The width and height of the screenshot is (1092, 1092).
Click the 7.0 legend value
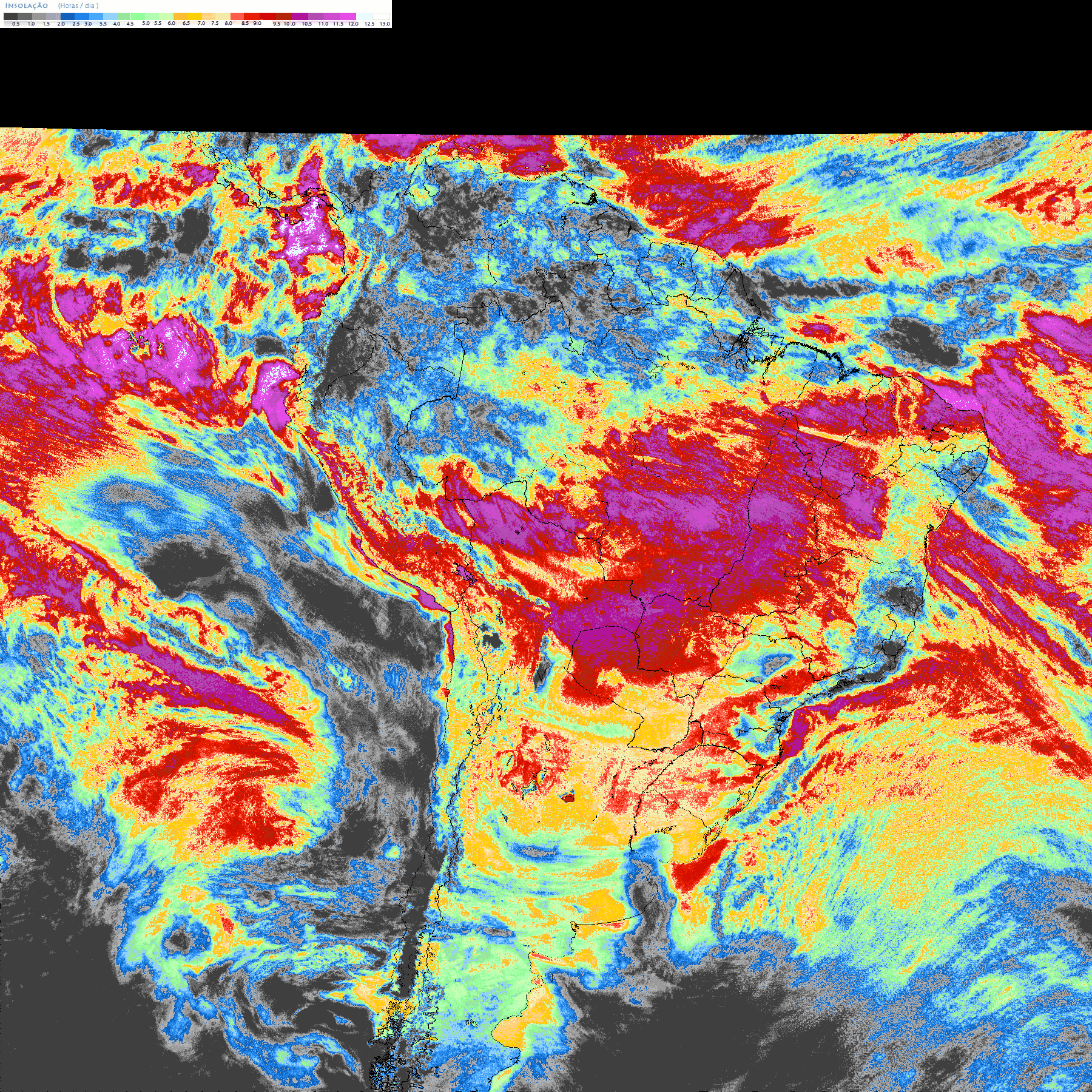coord(201,23)
